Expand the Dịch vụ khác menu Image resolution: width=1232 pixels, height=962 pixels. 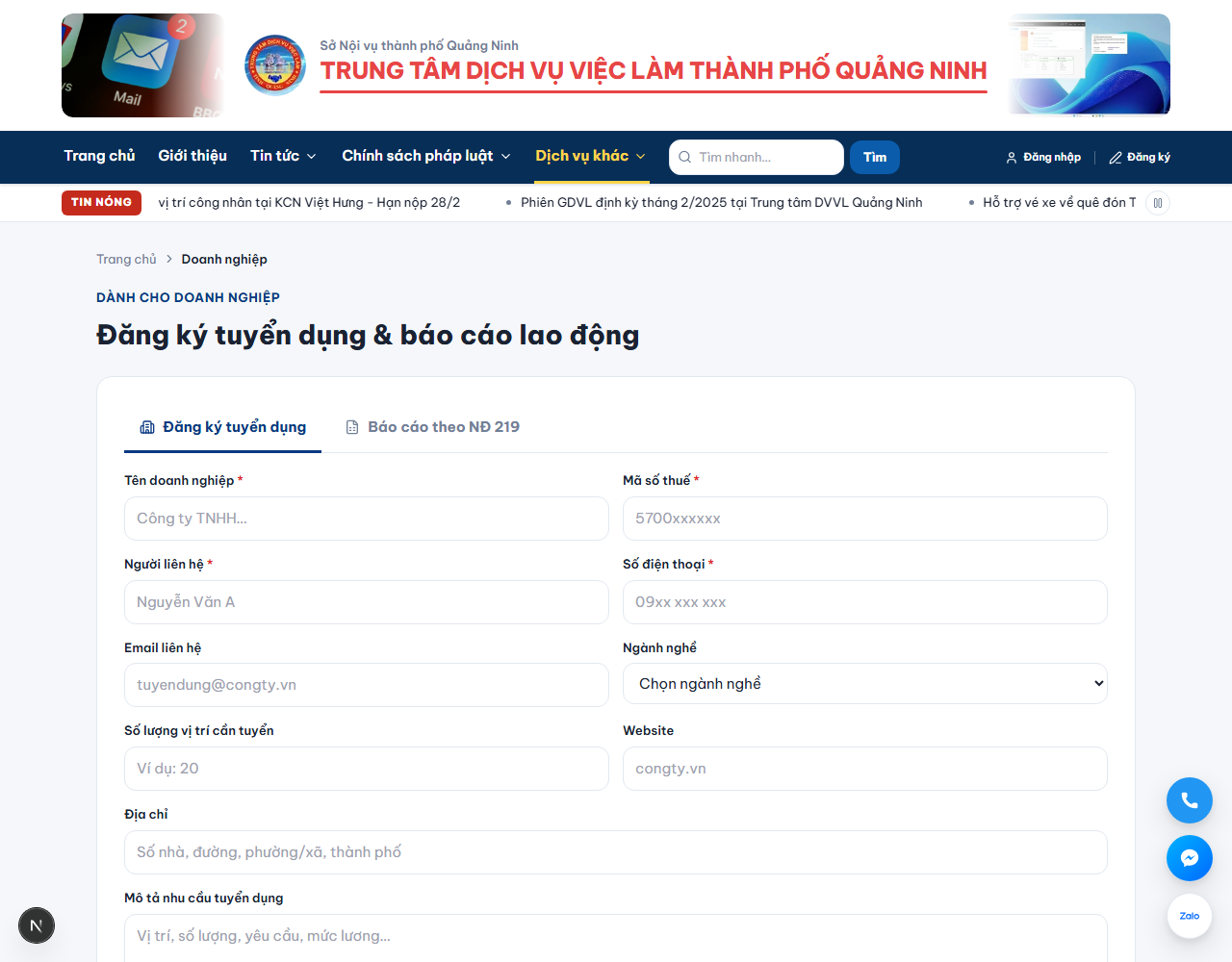[591, 156]
